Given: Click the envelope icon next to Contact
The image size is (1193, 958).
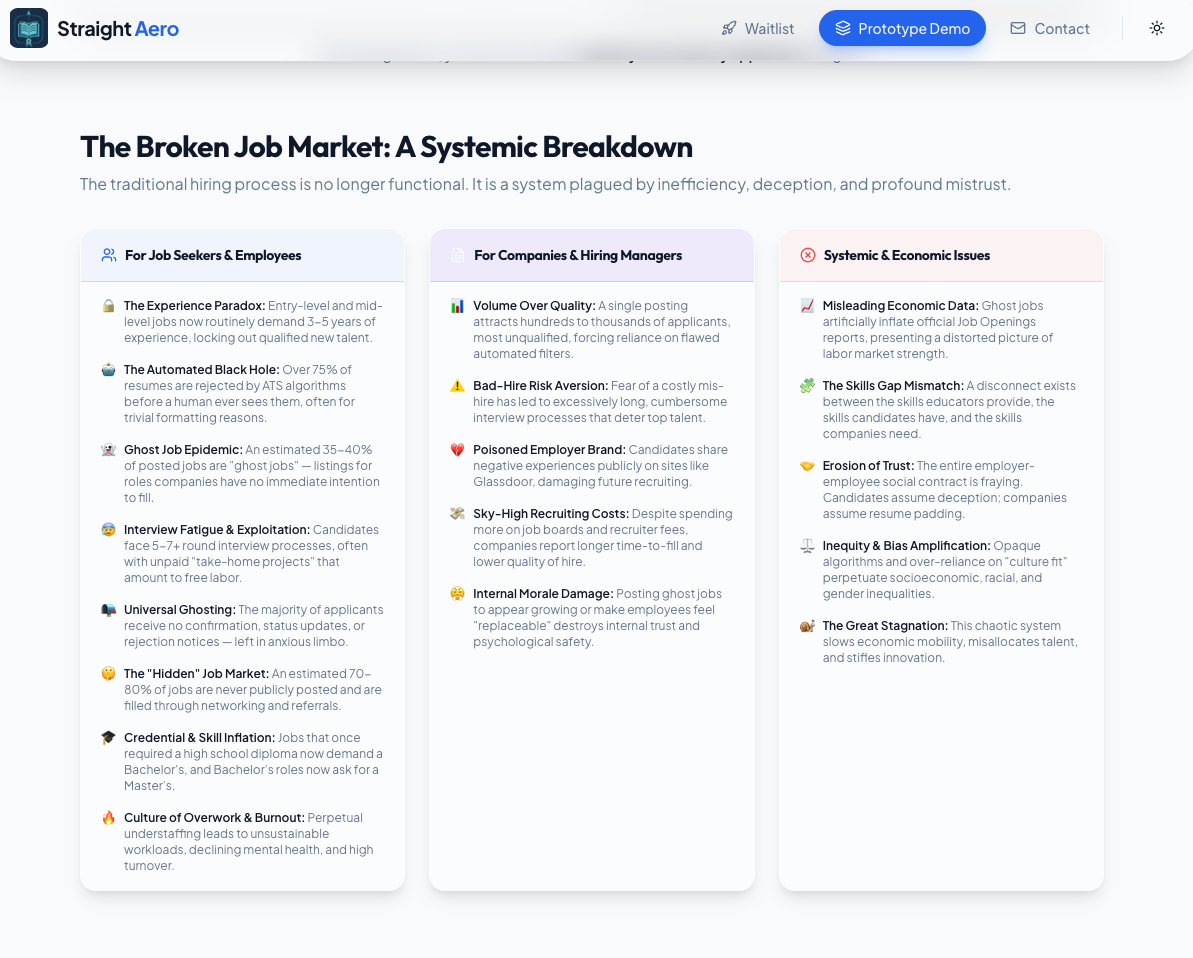Looking at the screenshot, I should click(1016, 28).
